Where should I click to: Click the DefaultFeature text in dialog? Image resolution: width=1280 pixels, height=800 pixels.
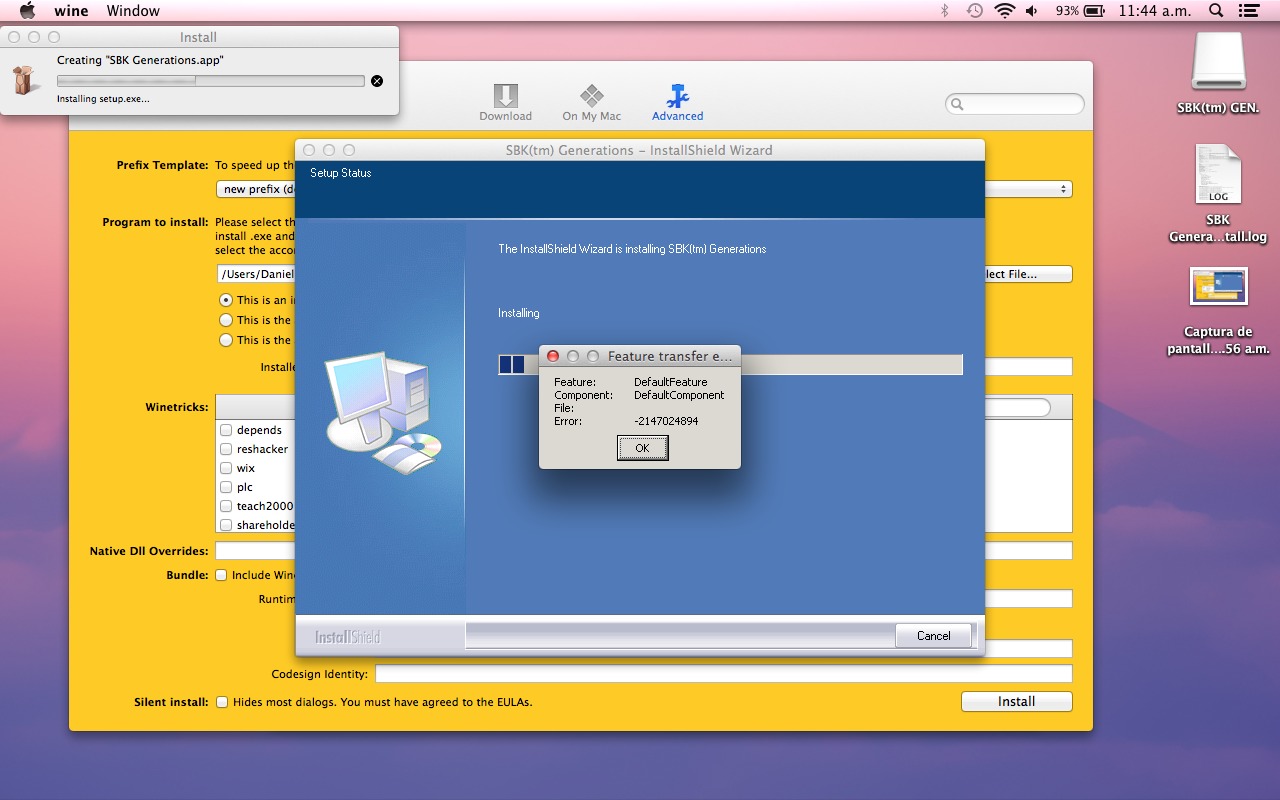point(670,382)
